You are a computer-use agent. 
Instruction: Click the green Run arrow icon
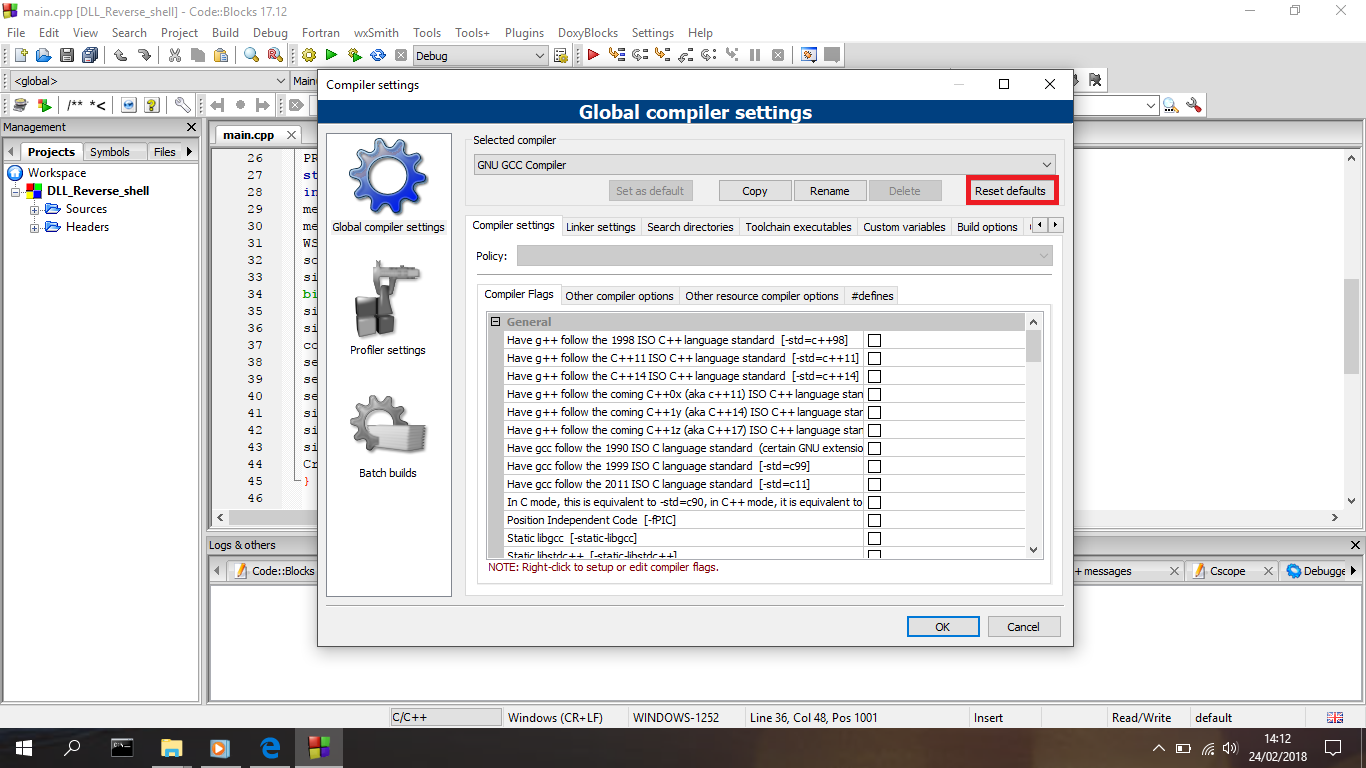[331, 55]
